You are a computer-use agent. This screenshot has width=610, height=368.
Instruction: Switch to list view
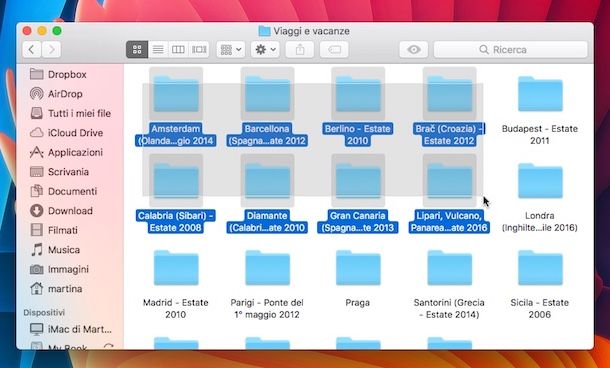(158, 49)
